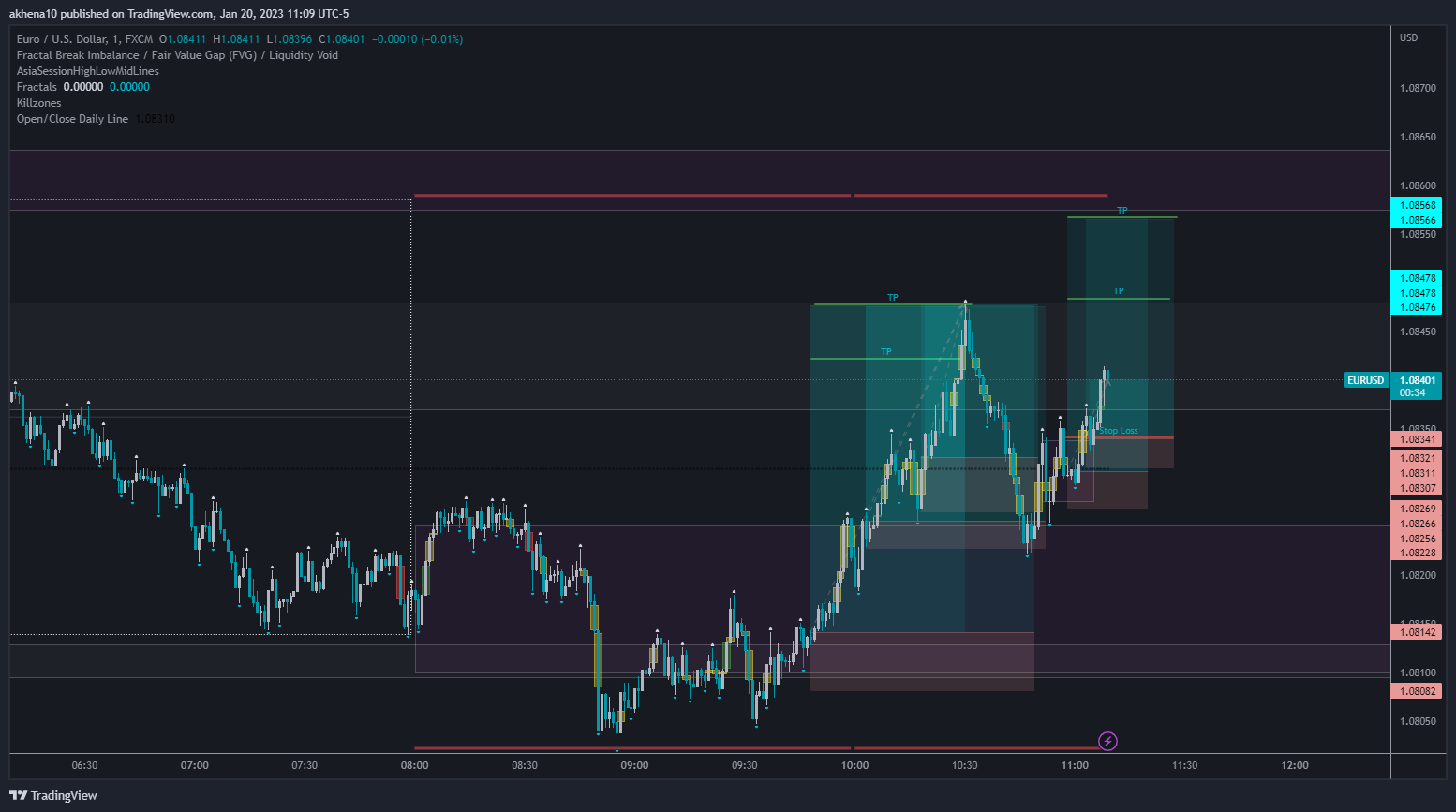This screenshot has height=812, width=1456.
Task: Click the red price label 1.08228
Action: [1417, 553]
